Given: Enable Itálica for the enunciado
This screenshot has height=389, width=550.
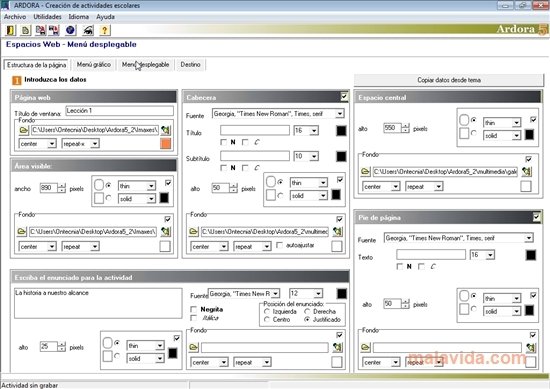Looking at the screenshot, I should click(x=193, y=318).
